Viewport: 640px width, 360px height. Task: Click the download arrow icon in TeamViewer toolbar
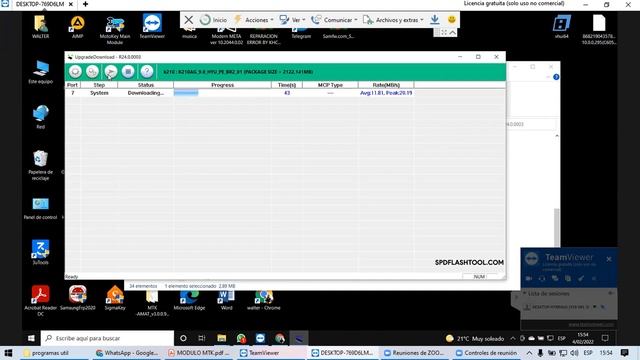pyautogui.click(x=435, y=19)
